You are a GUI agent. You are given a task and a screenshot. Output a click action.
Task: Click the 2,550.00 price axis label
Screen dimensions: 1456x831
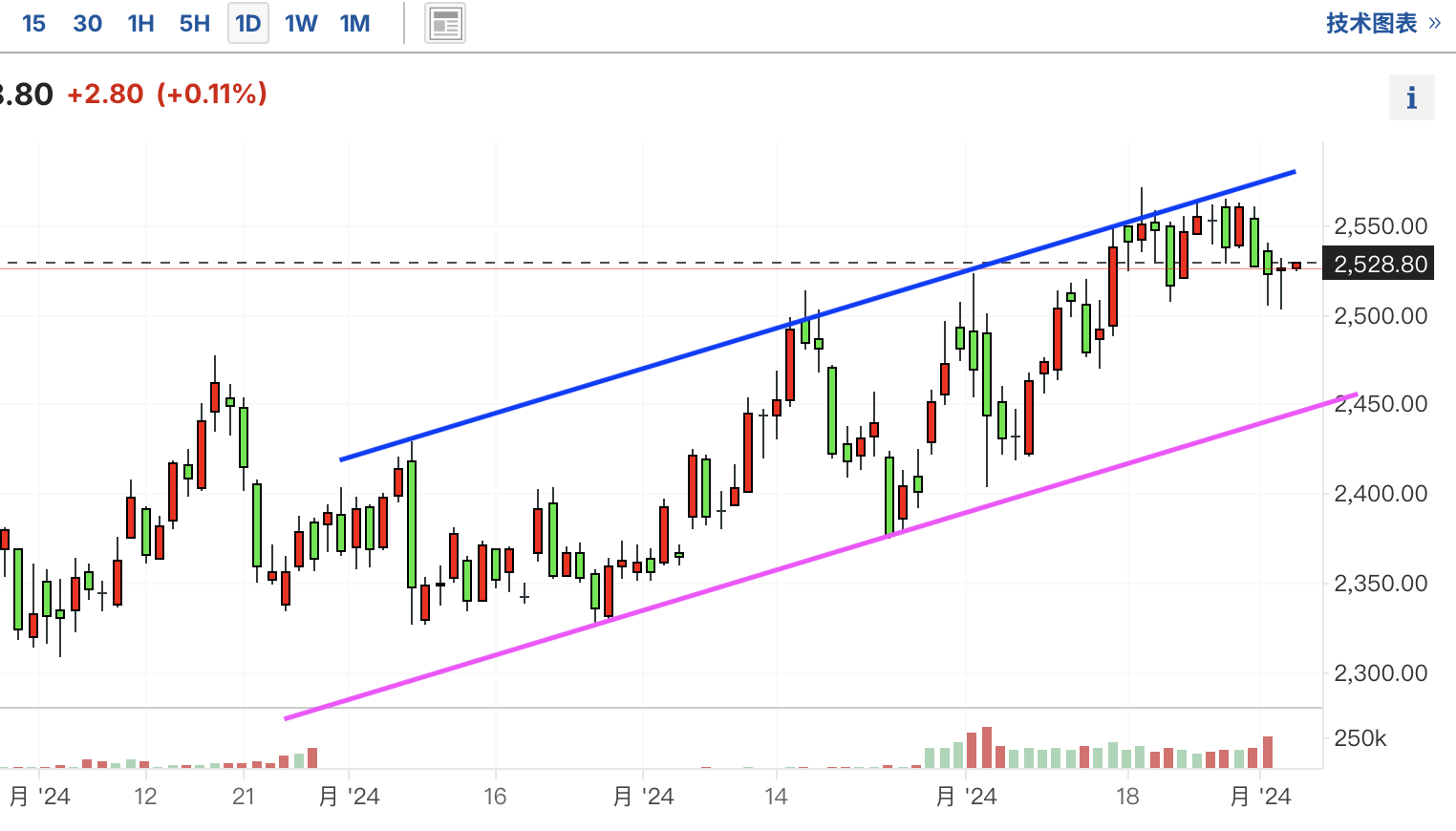point(1381,226)
